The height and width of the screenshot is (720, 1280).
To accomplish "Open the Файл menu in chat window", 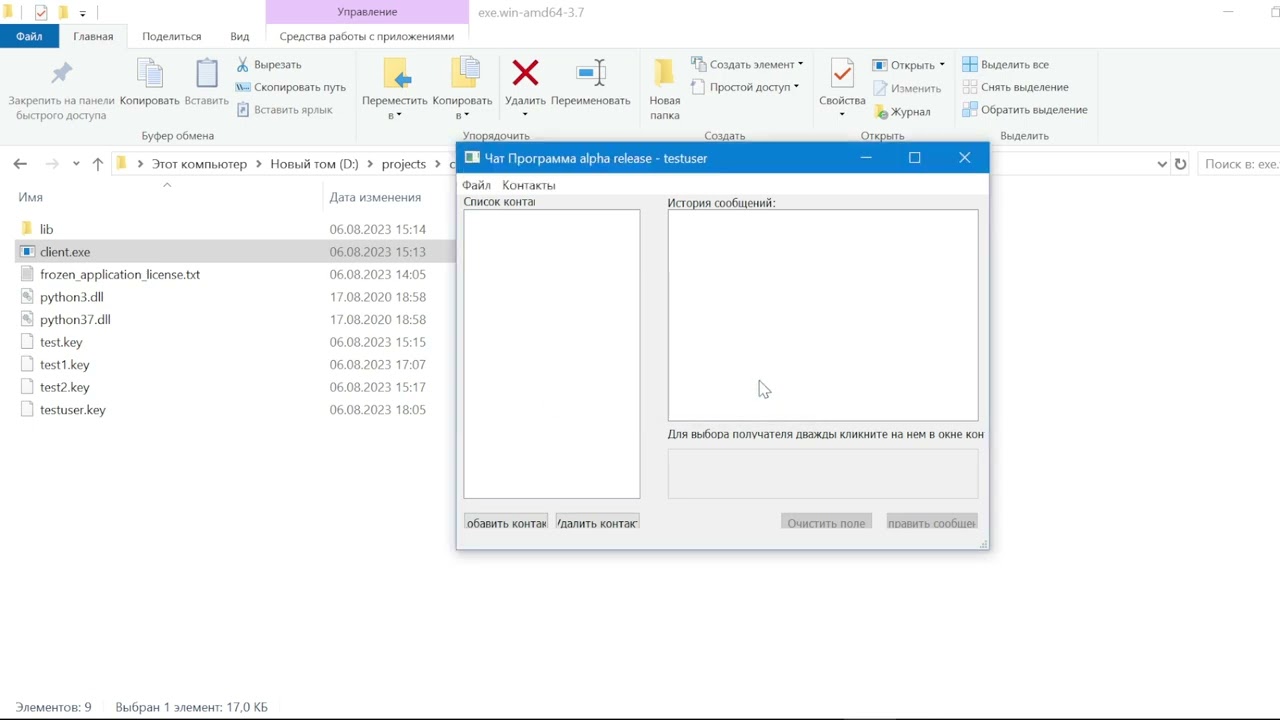I will click(476, 185).
